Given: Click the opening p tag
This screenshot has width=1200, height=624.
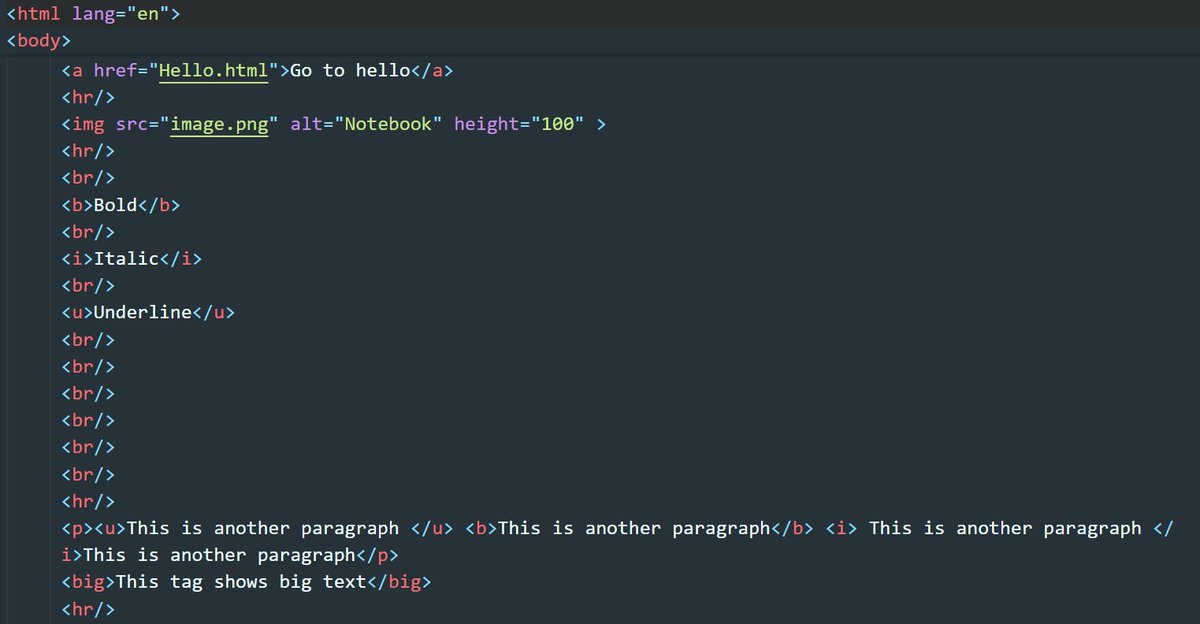Looking at the screenshot, I should 77,528.
